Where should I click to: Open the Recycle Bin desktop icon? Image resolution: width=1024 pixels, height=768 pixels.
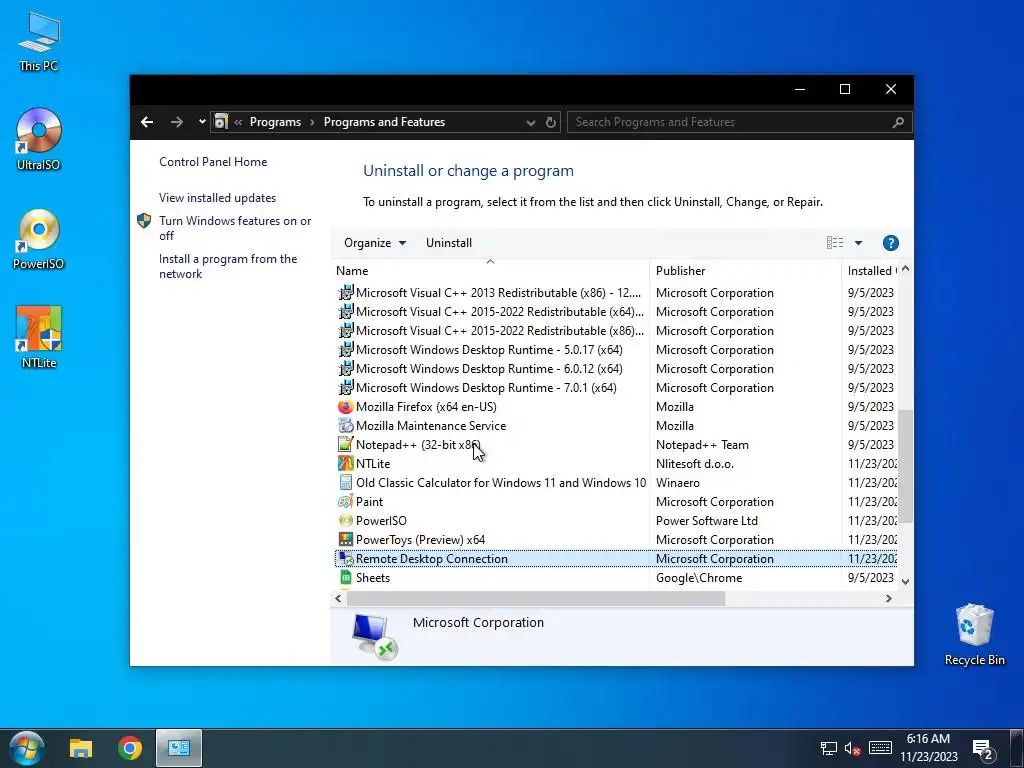click(x=974, y=634)
